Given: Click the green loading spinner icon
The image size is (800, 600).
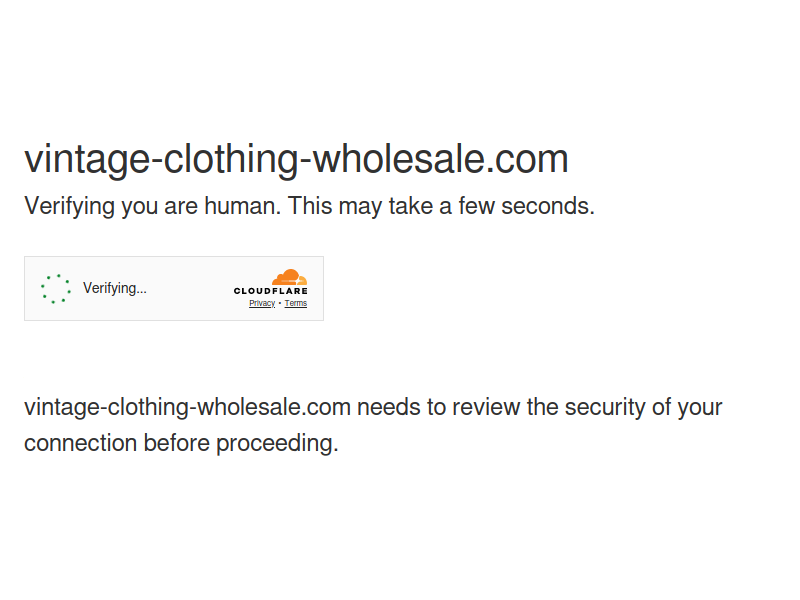Looking at the screenshot, I should pyautogui.click(x=56, y=289).
